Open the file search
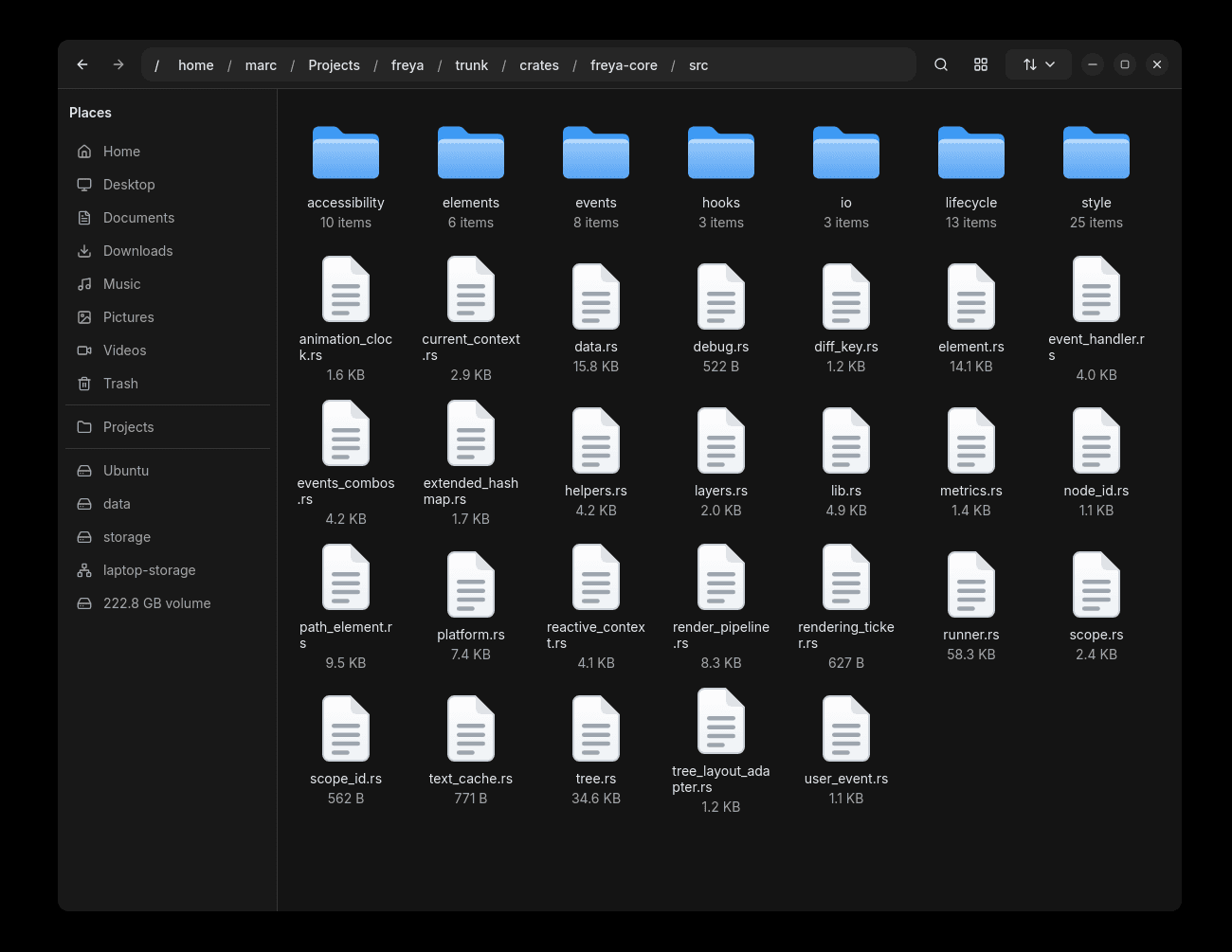1232x952 pixels. point(941,64)
